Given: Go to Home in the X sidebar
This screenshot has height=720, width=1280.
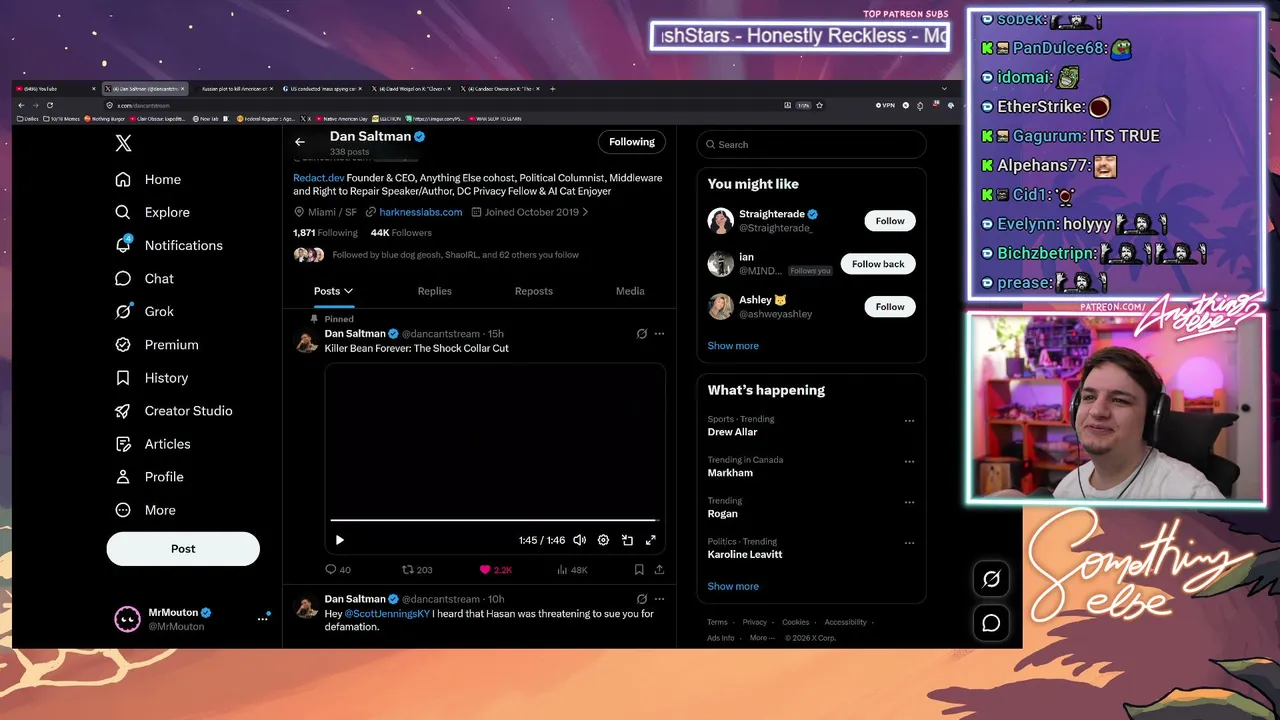Looking at the screenshot, I should click(148, 179).
